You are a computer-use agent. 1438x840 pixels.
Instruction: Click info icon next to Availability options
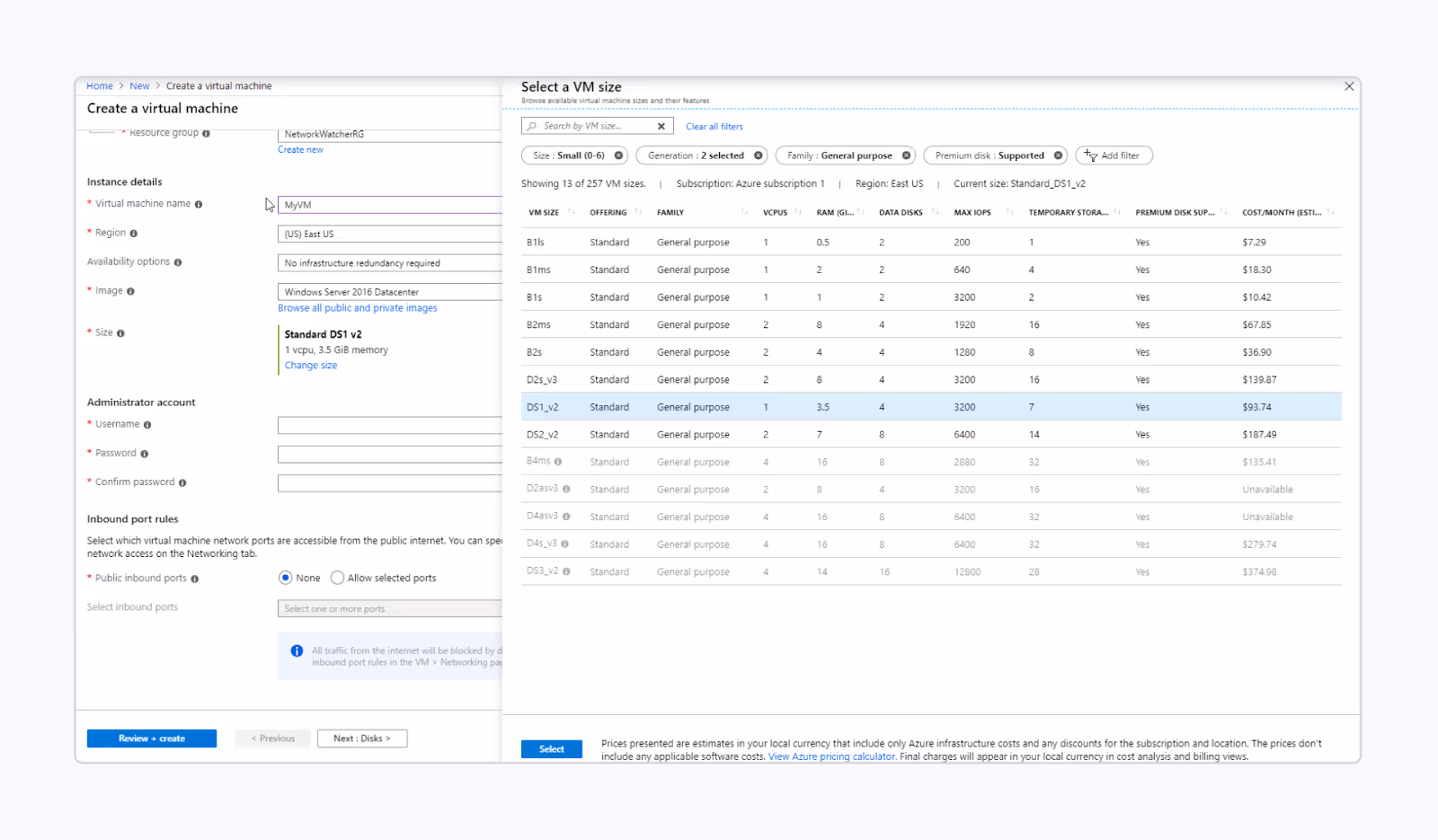click(178, 262)
